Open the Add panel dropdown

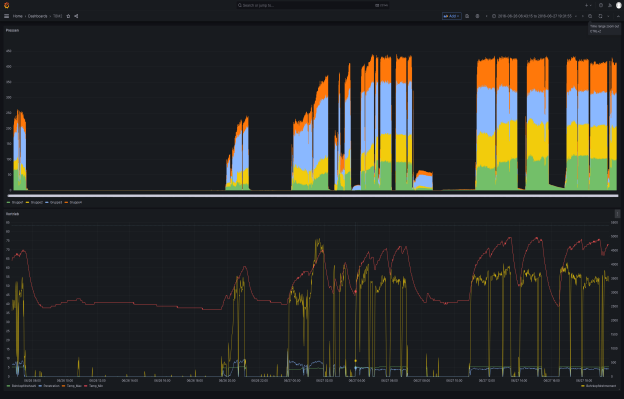[452, 16]
